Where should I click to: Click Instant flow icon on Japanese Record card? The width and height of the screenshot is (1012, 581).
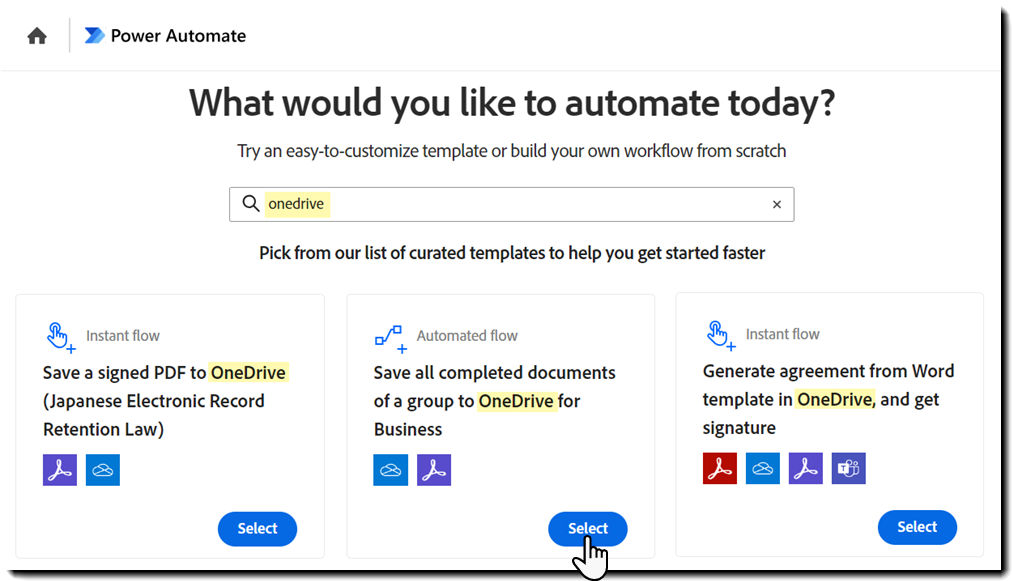61,337
